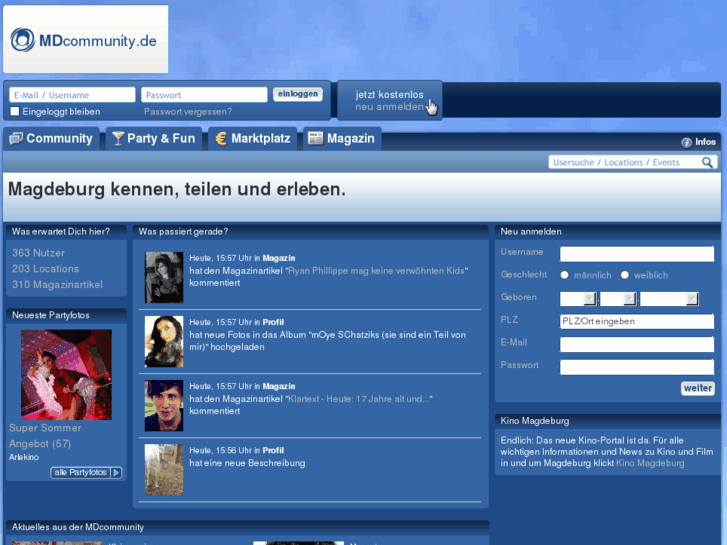Click avatar of Klartext article commenter
The height and width of the screenshot is (545, 727).
tap(164, 405)
